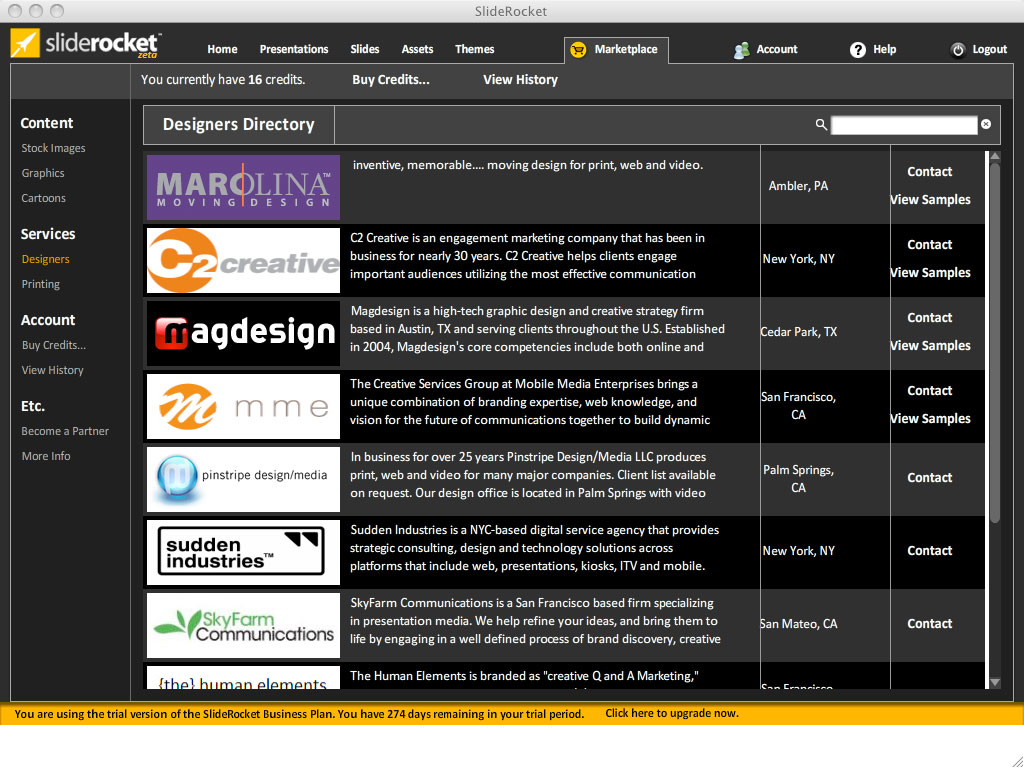
Task: Open the Presentations menu item
Action: pyautogui.click(x=294, y=49)
